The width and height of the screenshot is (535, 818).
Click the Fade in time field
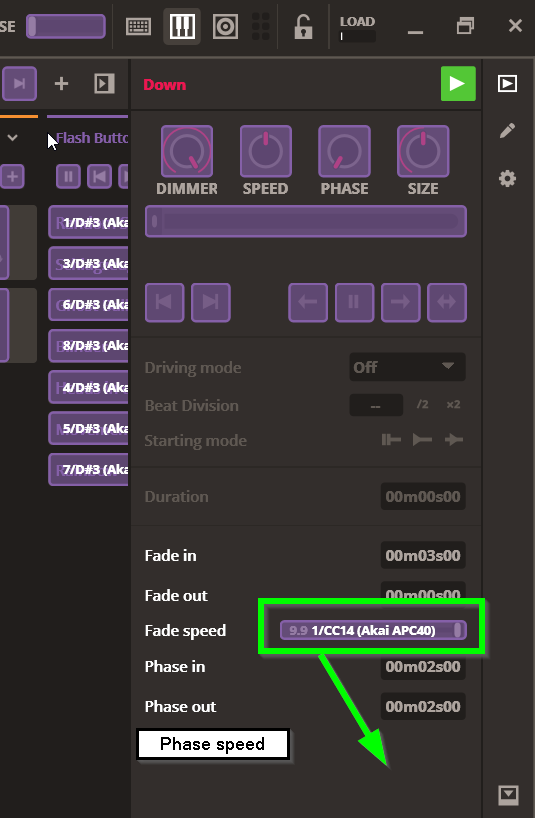pyautogui.click(x=423, y=556)
